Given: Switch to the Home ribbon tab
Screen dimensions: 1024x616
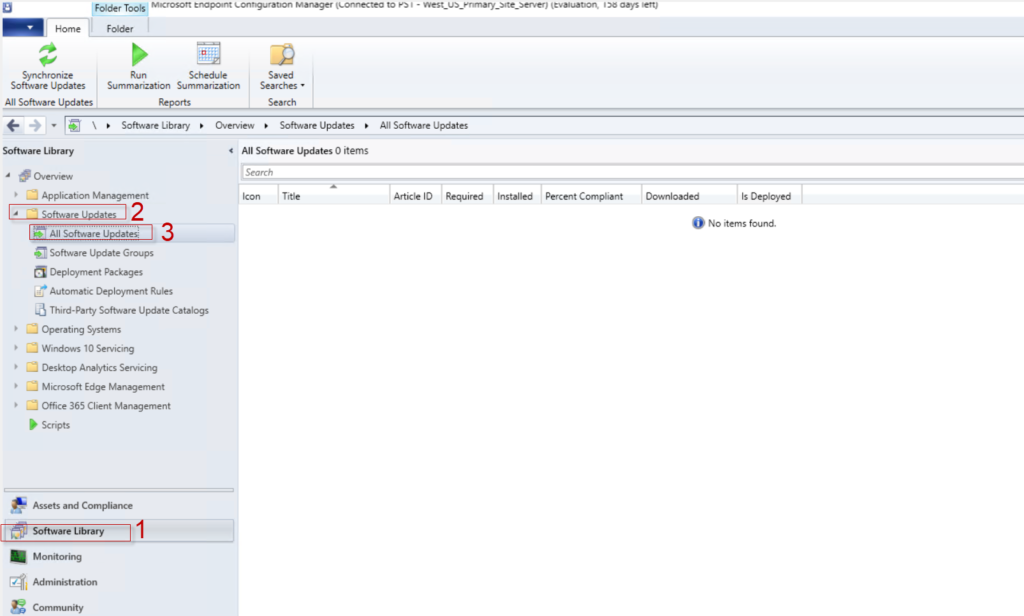Looking at the screenshot, I should [68, 29].
